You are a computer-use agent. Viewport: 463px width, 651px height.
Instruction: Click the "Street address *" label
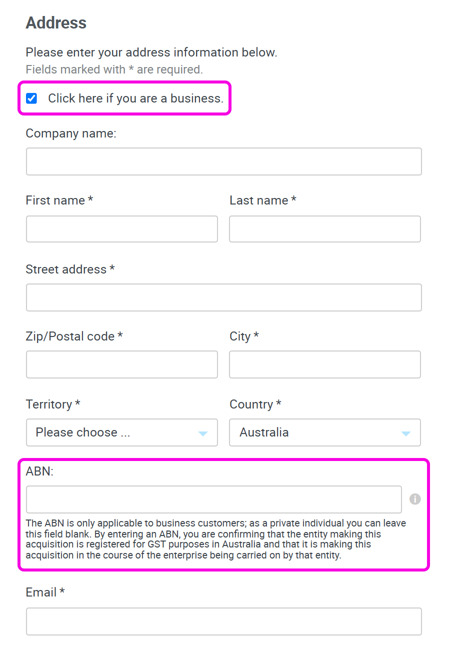click(x=70, y=269)
